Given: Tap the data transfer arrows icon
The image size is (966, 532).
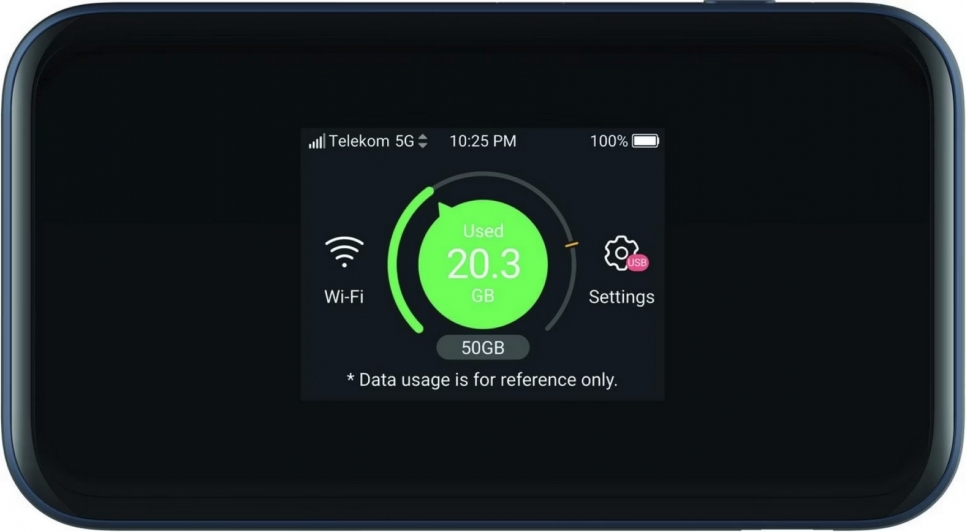Looking at the screenshot, I should click(423, 141).
